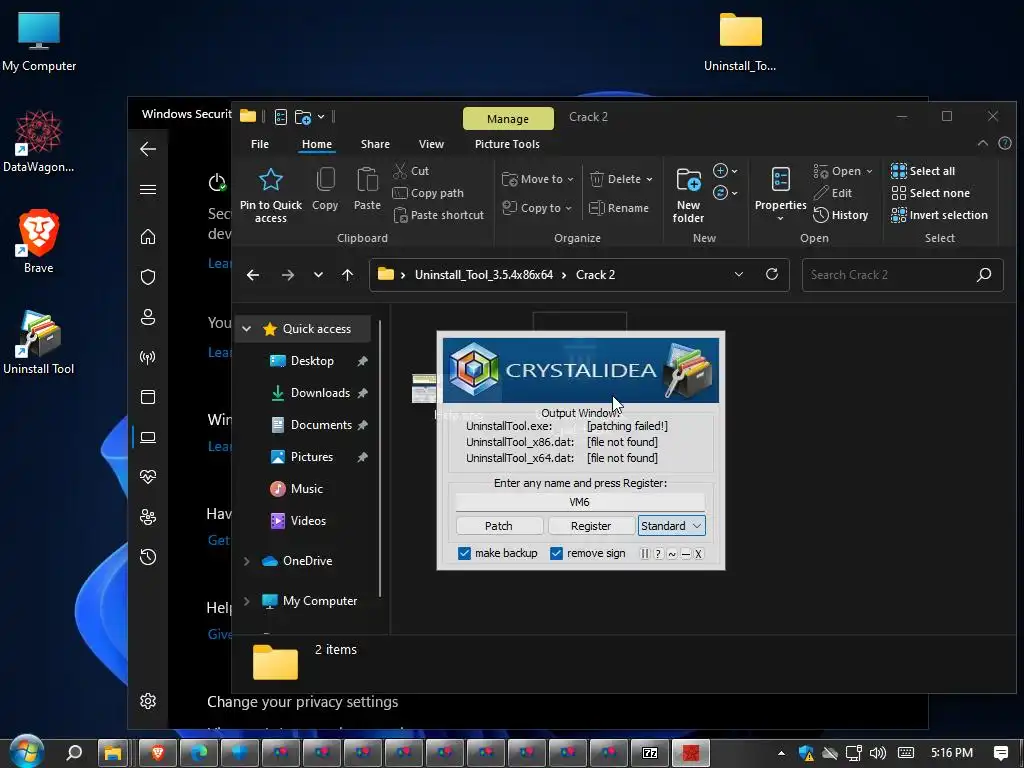
Task: Switch to the Share ribbon tab
Action: 375,144
